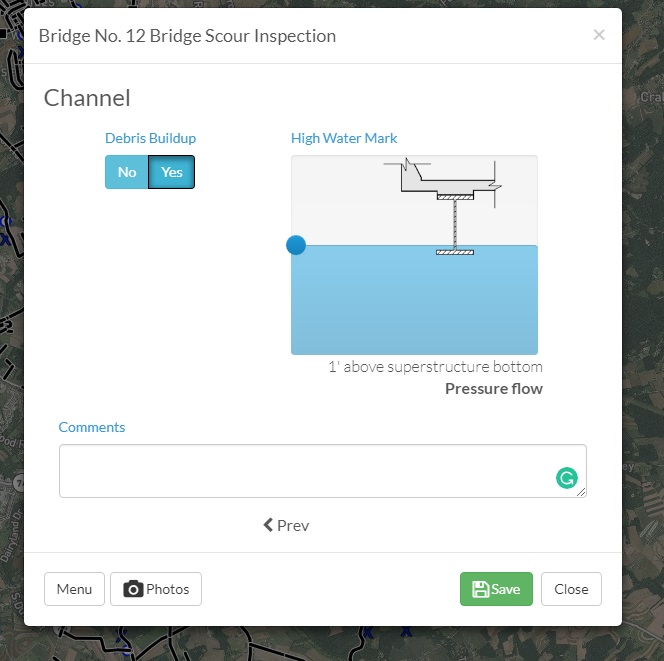
Task: Click the High Water Mark label
Action: pos(344,138)
